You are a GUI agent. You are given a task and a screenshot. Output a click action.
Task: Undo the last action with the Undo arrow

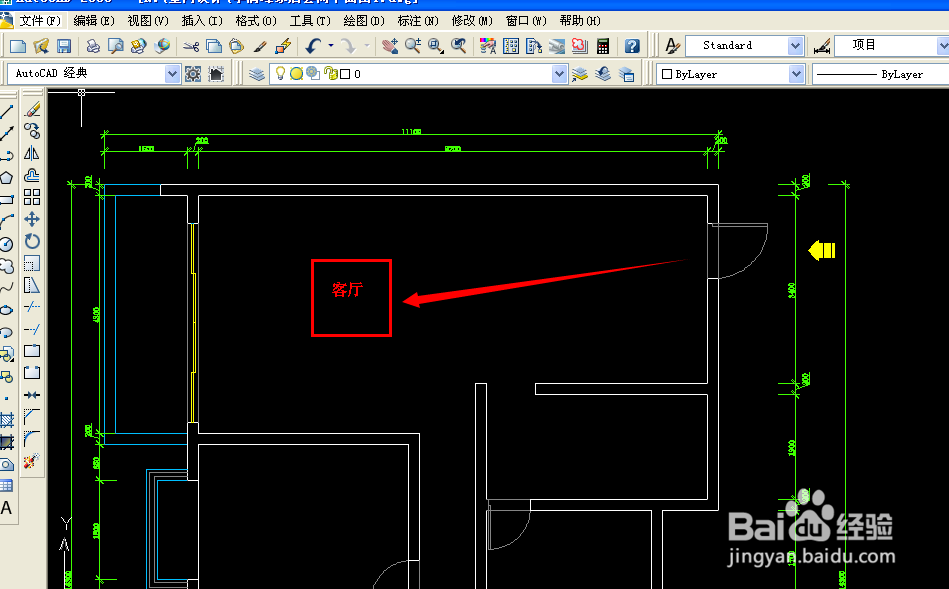[314, 46]
